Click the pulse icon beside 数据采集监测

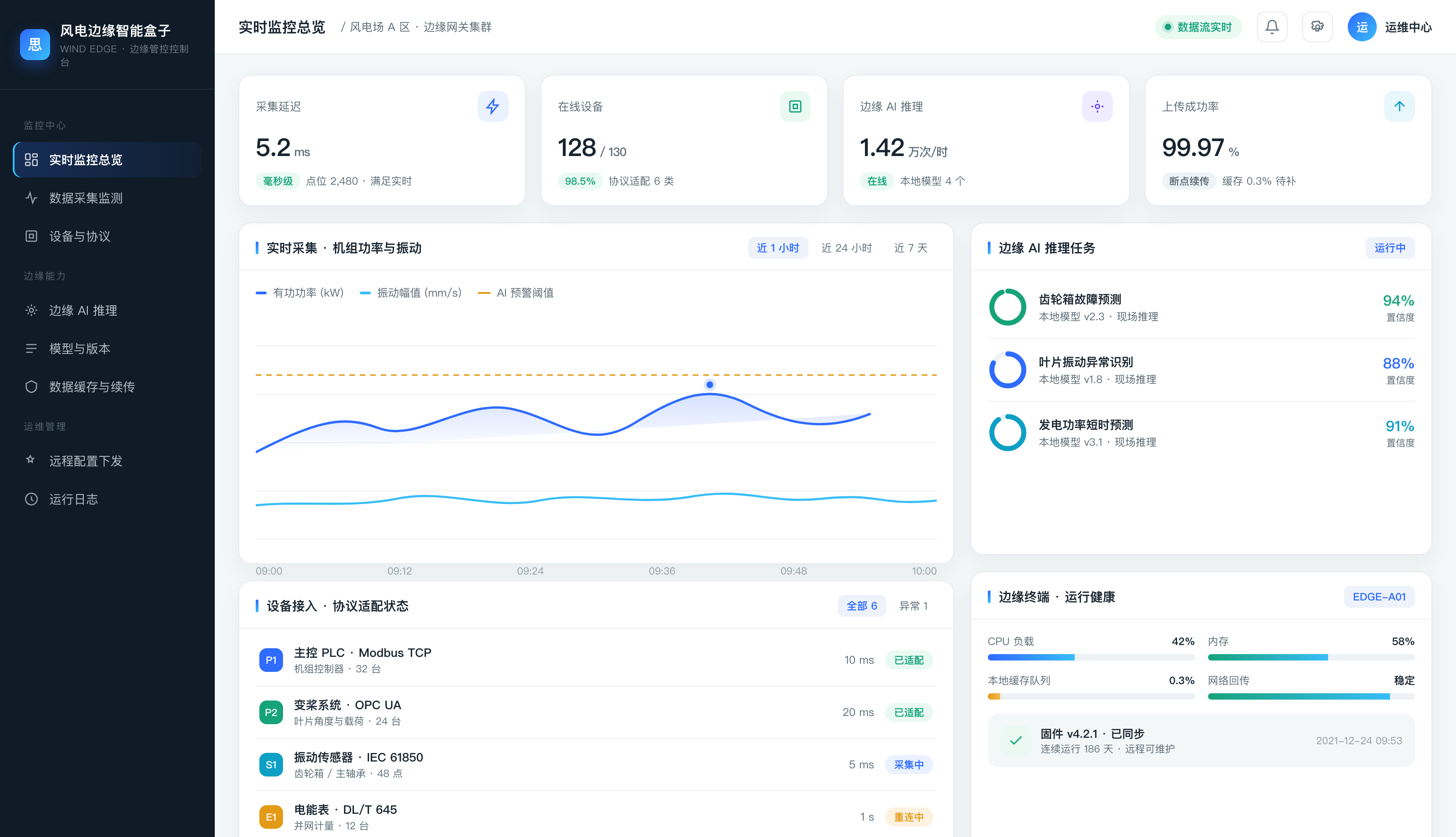pos(31,198)
